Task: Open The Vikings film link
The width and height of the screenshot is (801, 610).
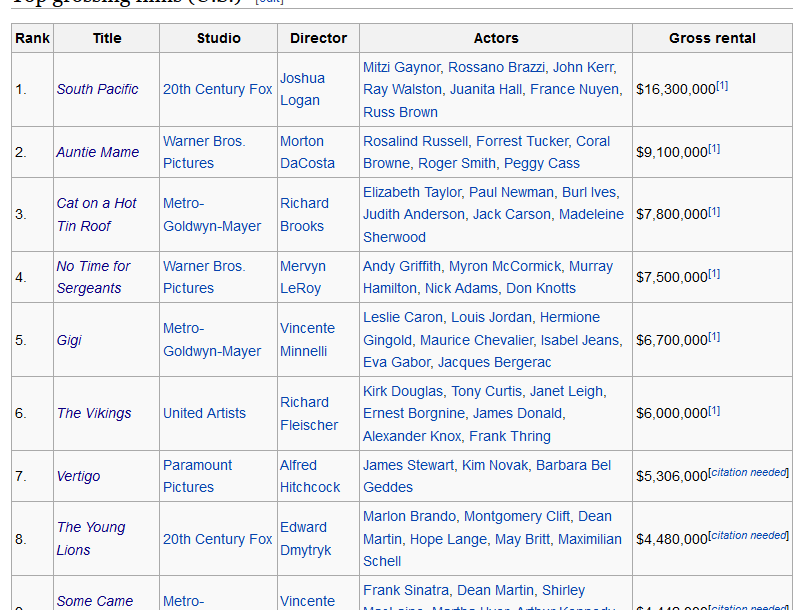Action: click(x=94, y=413)
